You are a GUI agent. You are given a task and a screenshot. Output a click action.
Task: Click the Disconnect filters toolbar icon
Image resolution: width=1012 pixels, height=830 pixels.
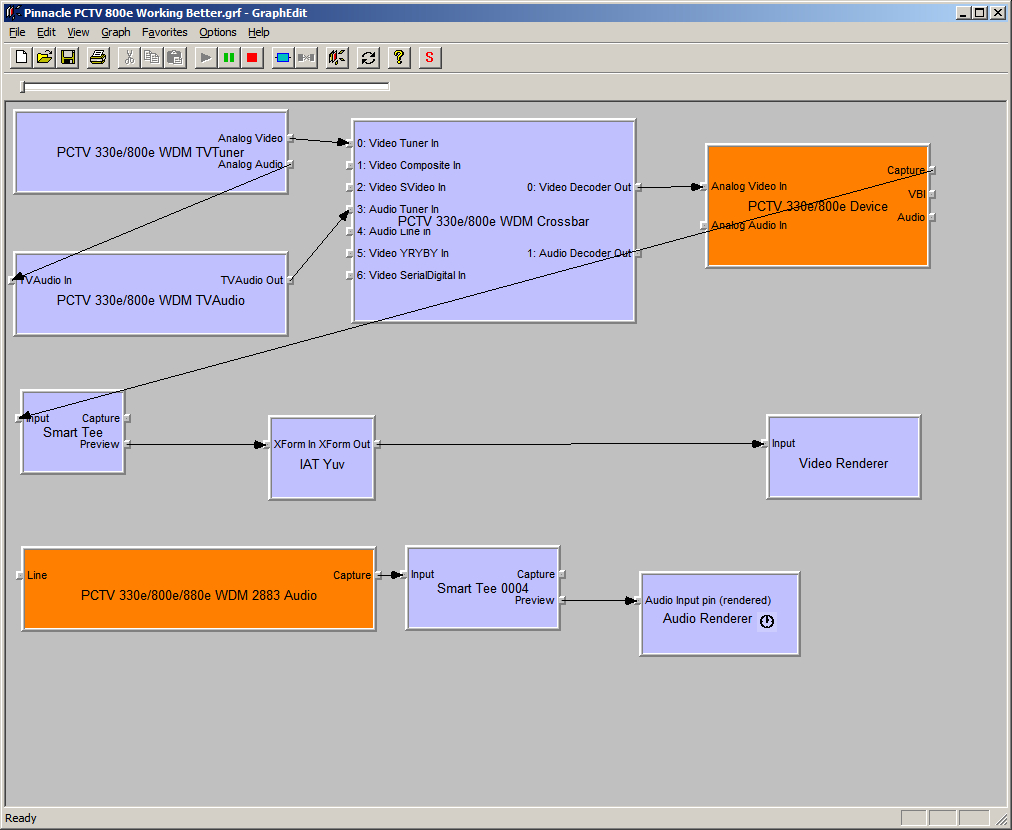(x=306, y=57)
